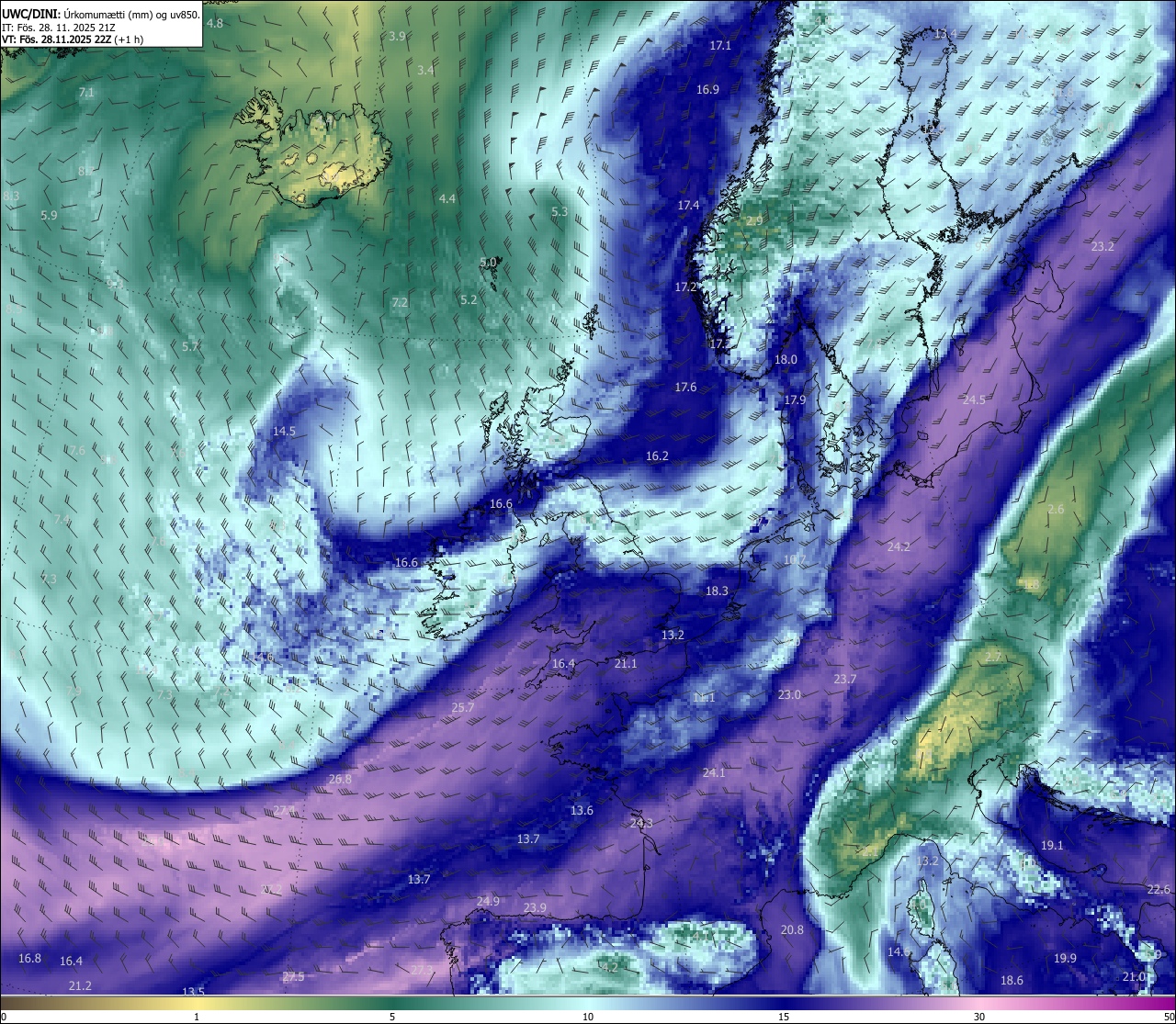Click the colorbar tick label 50
The image size is (1176, 1024).
pyautogui.click(x=1169, y=1017)
